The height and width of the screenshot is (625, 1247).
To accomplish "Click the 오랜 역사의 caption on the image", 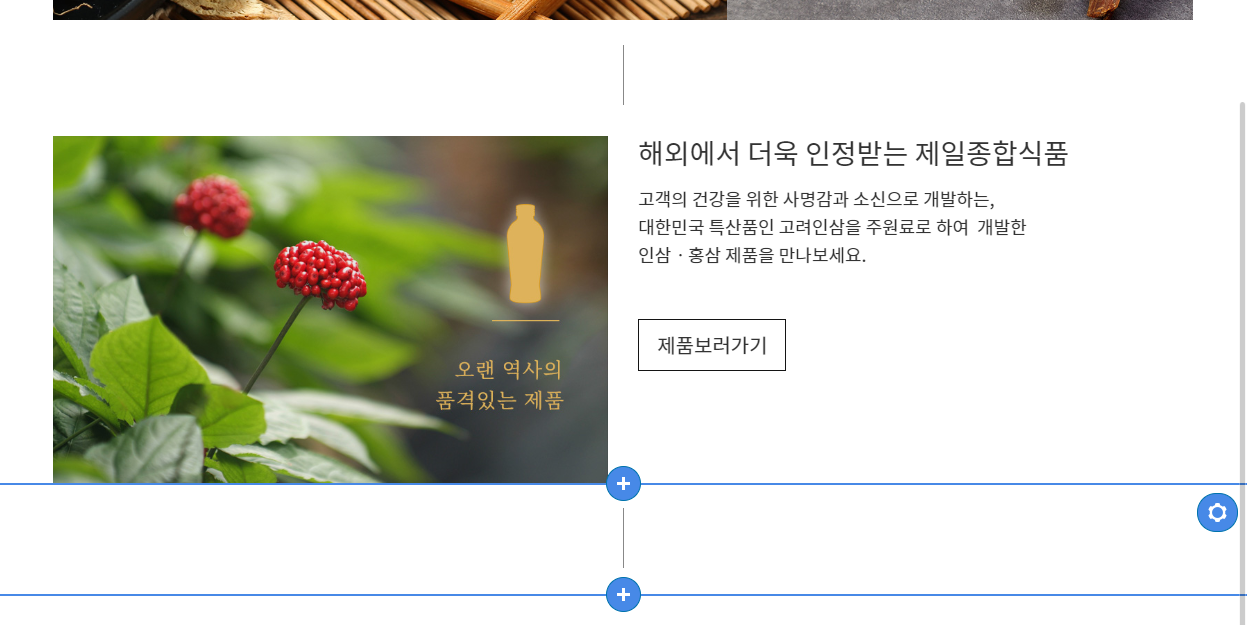I will (x=508, y=370).
